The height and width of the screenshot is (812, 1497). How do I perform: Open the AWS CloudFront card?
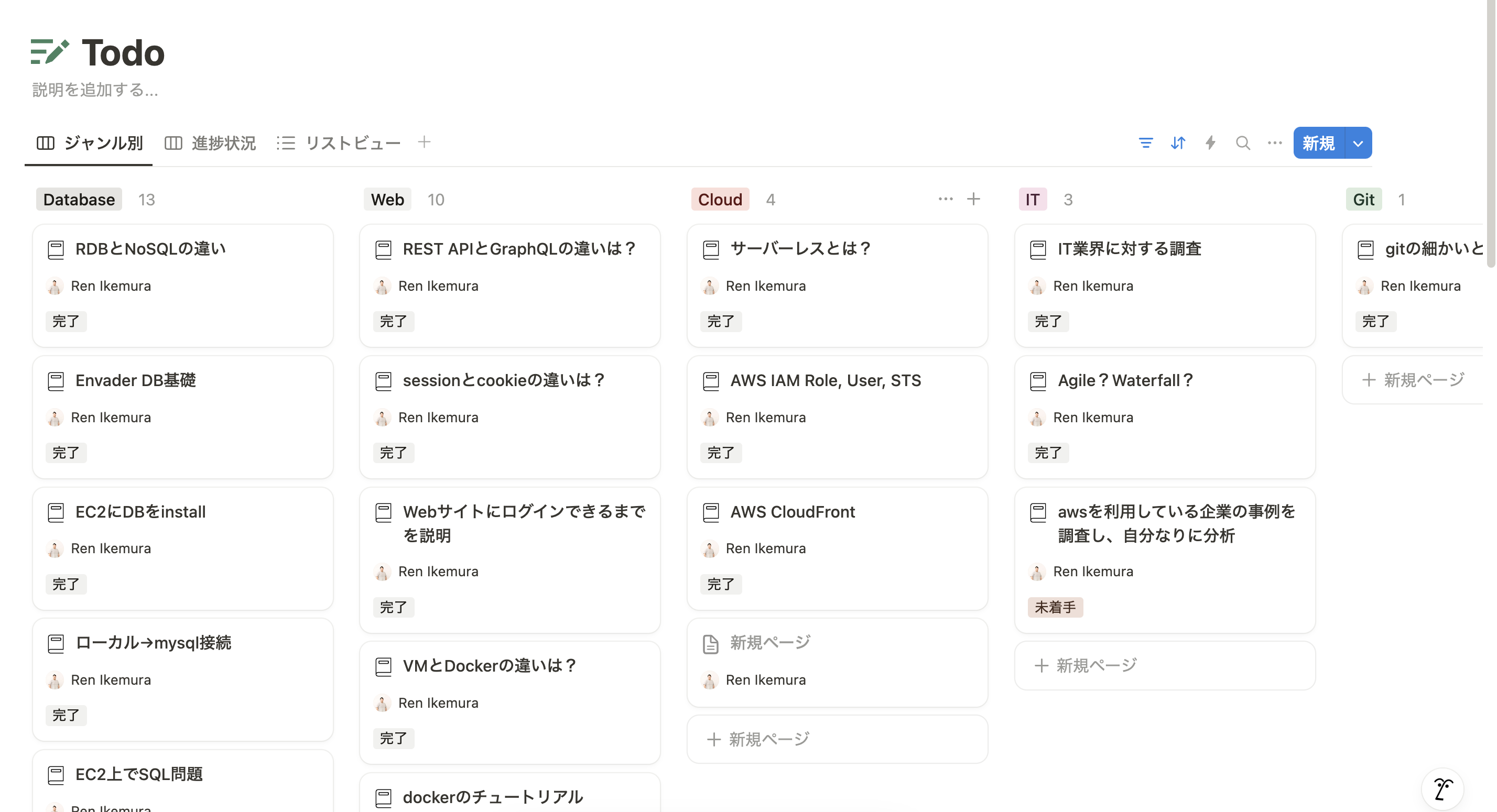point(792,512)
